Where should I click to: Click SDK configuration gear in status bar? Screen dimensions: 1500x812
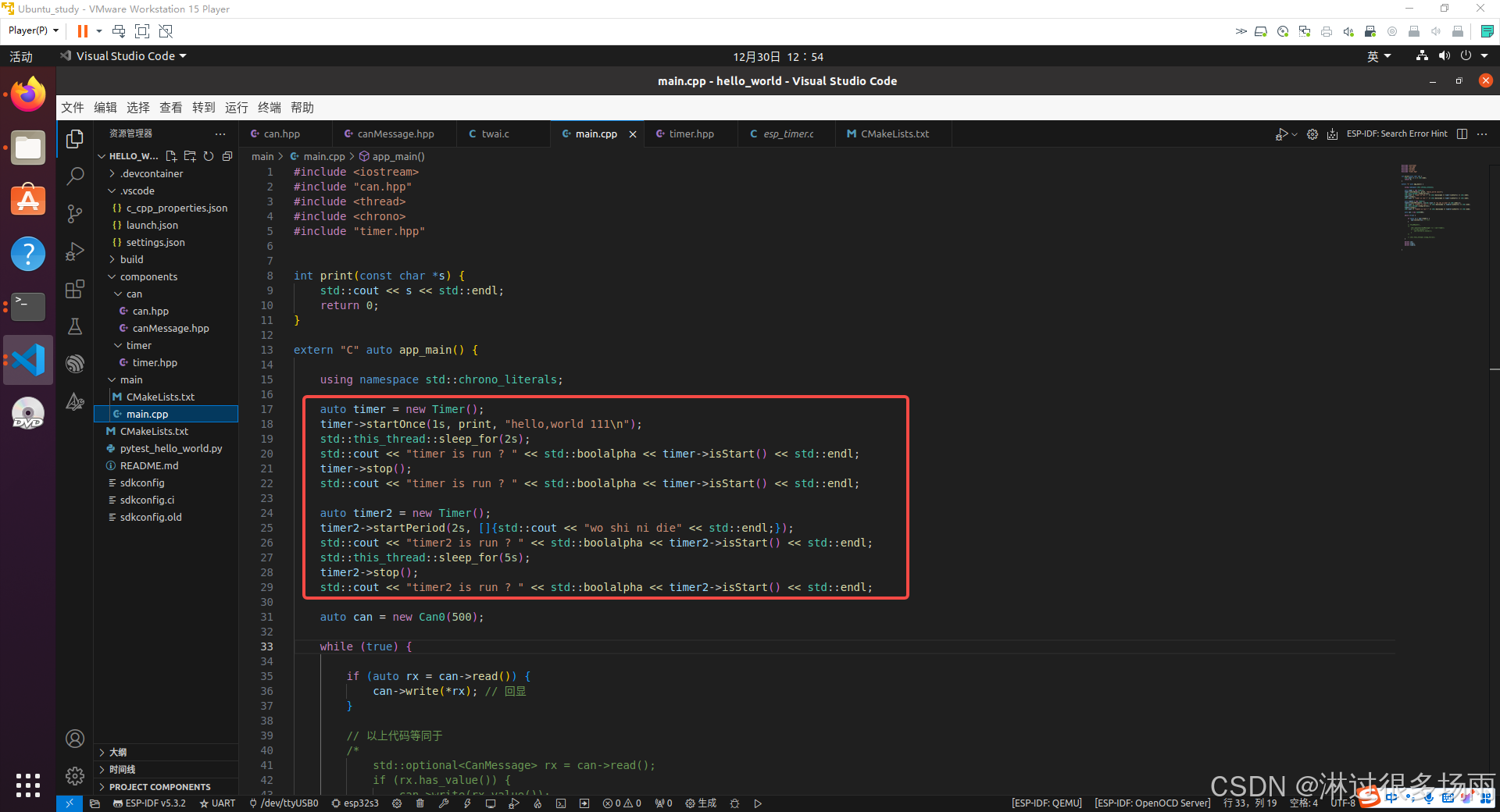397,803
